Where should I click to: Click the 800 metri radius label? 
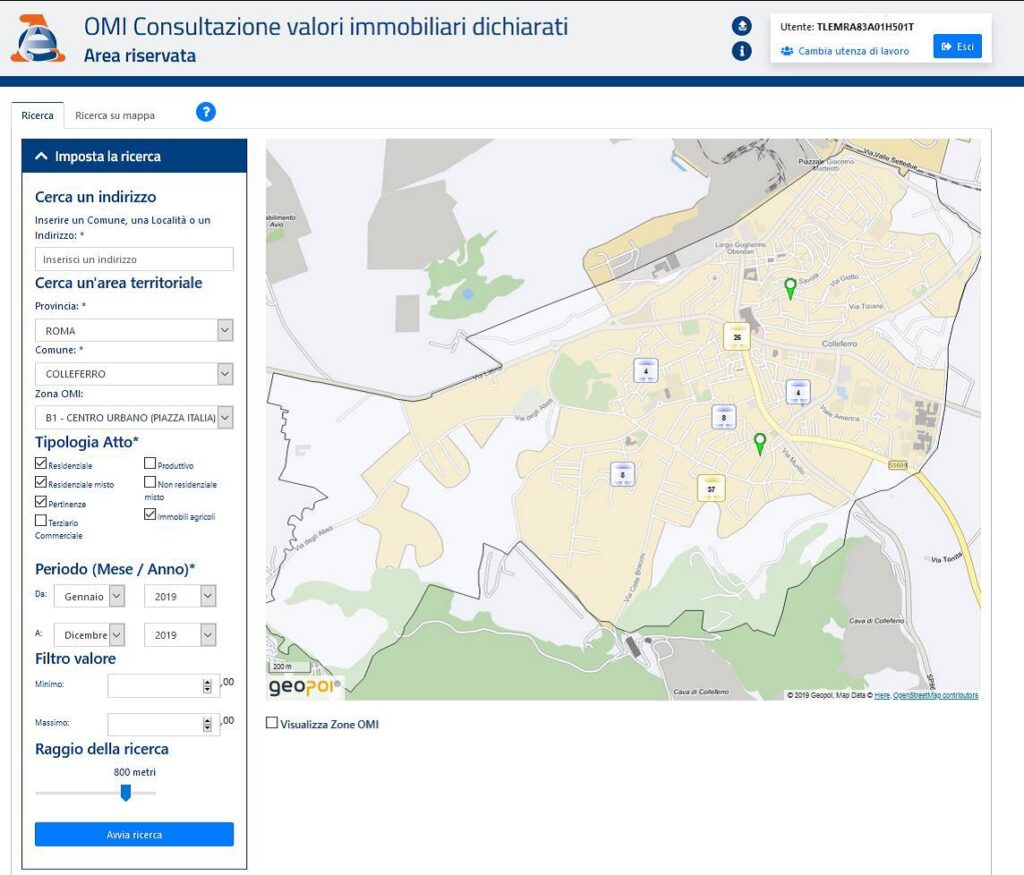click(x=135, y=772)
